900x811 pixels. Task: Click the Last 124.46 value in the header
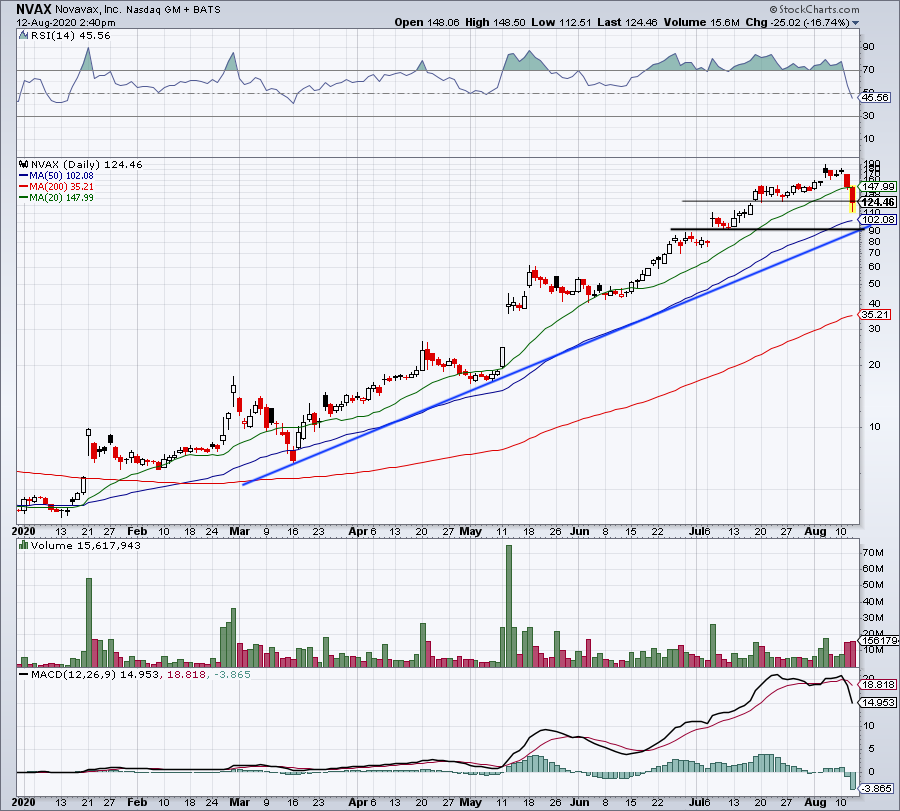627,22
